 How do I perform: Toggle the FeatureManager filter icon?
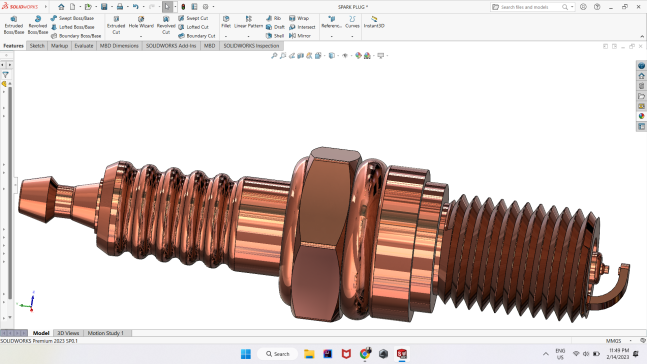(5, 75)
